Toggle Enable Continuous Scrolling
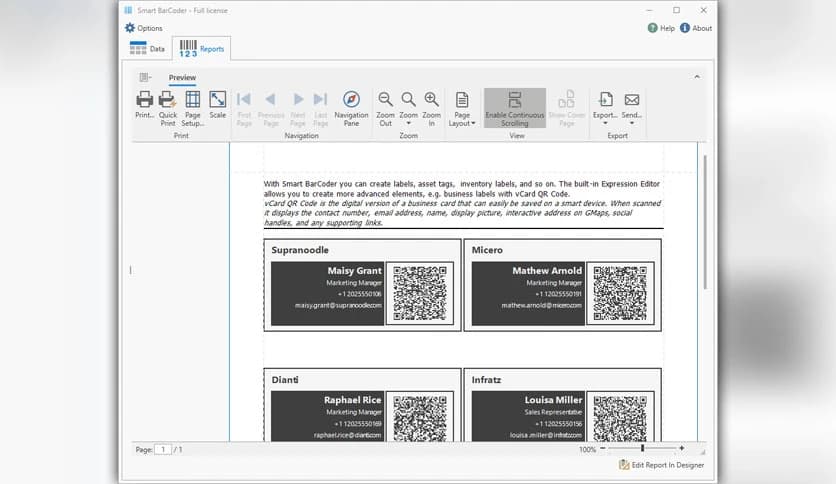Image resolution: width=836 pixels, height=484 pixels. point(515,108)
